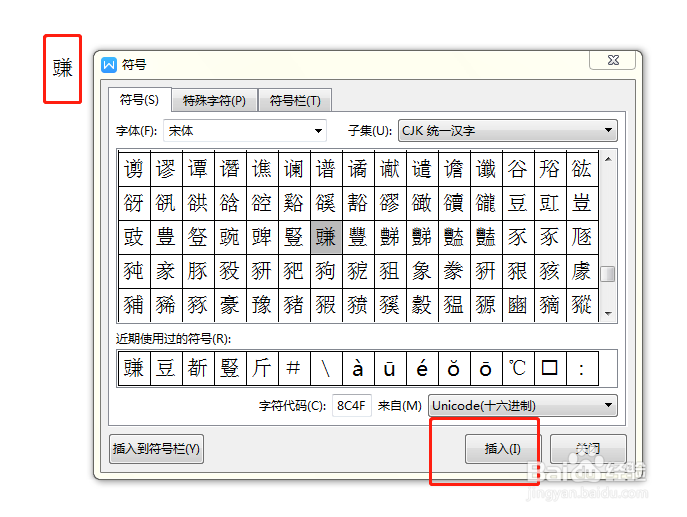Pick 豆 from the recently used symbols
Viewport: 687px width, 517px height.
coord(166,368)
